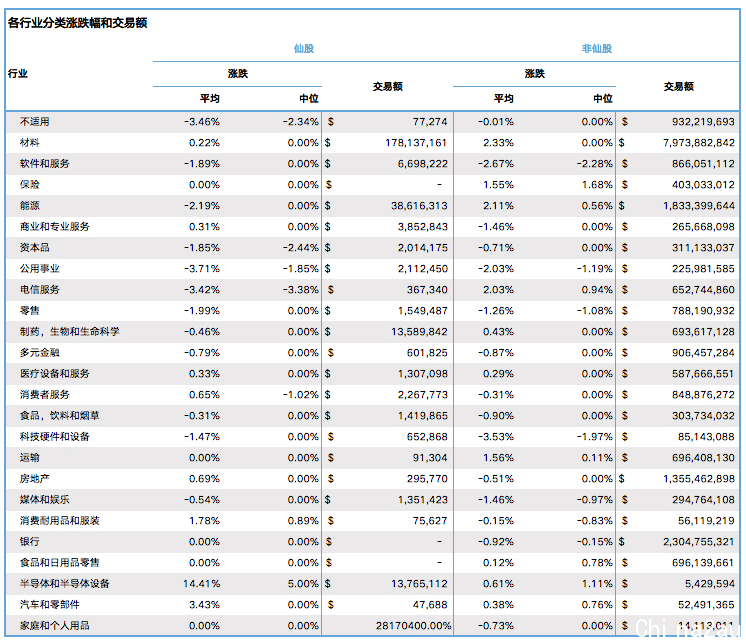Click the value 6,698,222

point(422,164)
